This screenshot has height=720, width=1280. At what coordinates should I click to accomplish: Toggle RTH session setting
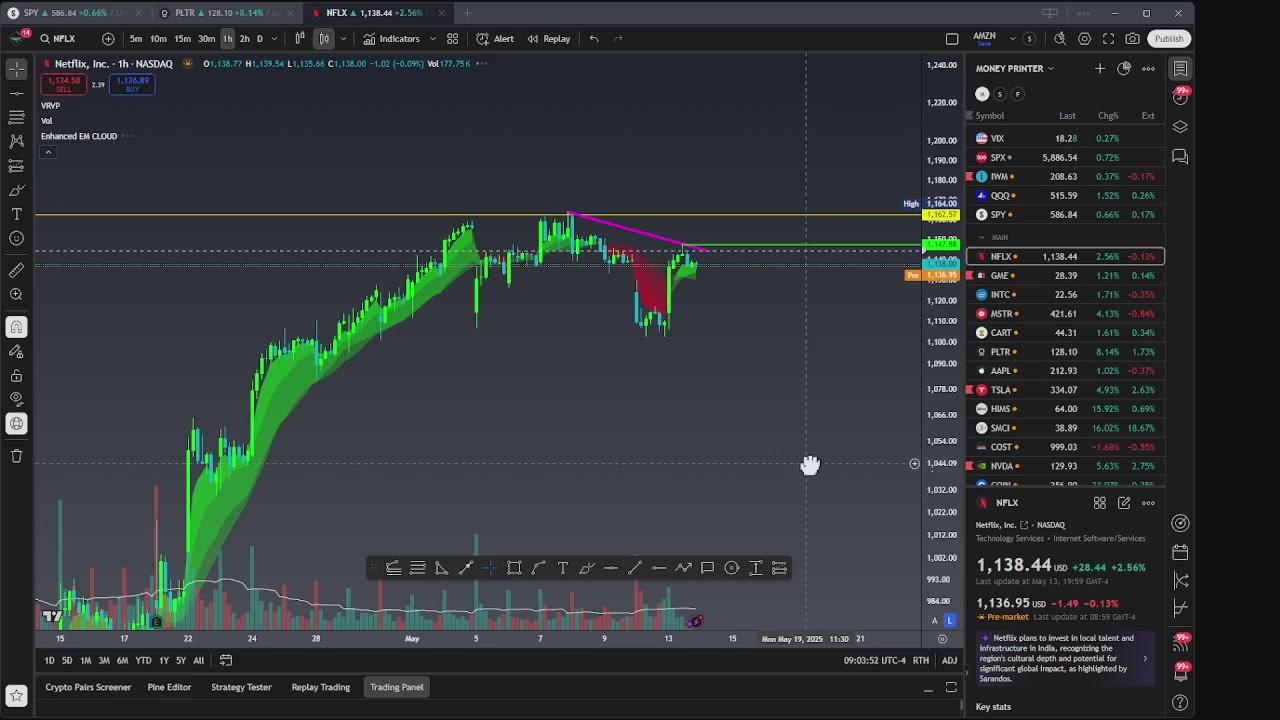click(x=920, y=660)
